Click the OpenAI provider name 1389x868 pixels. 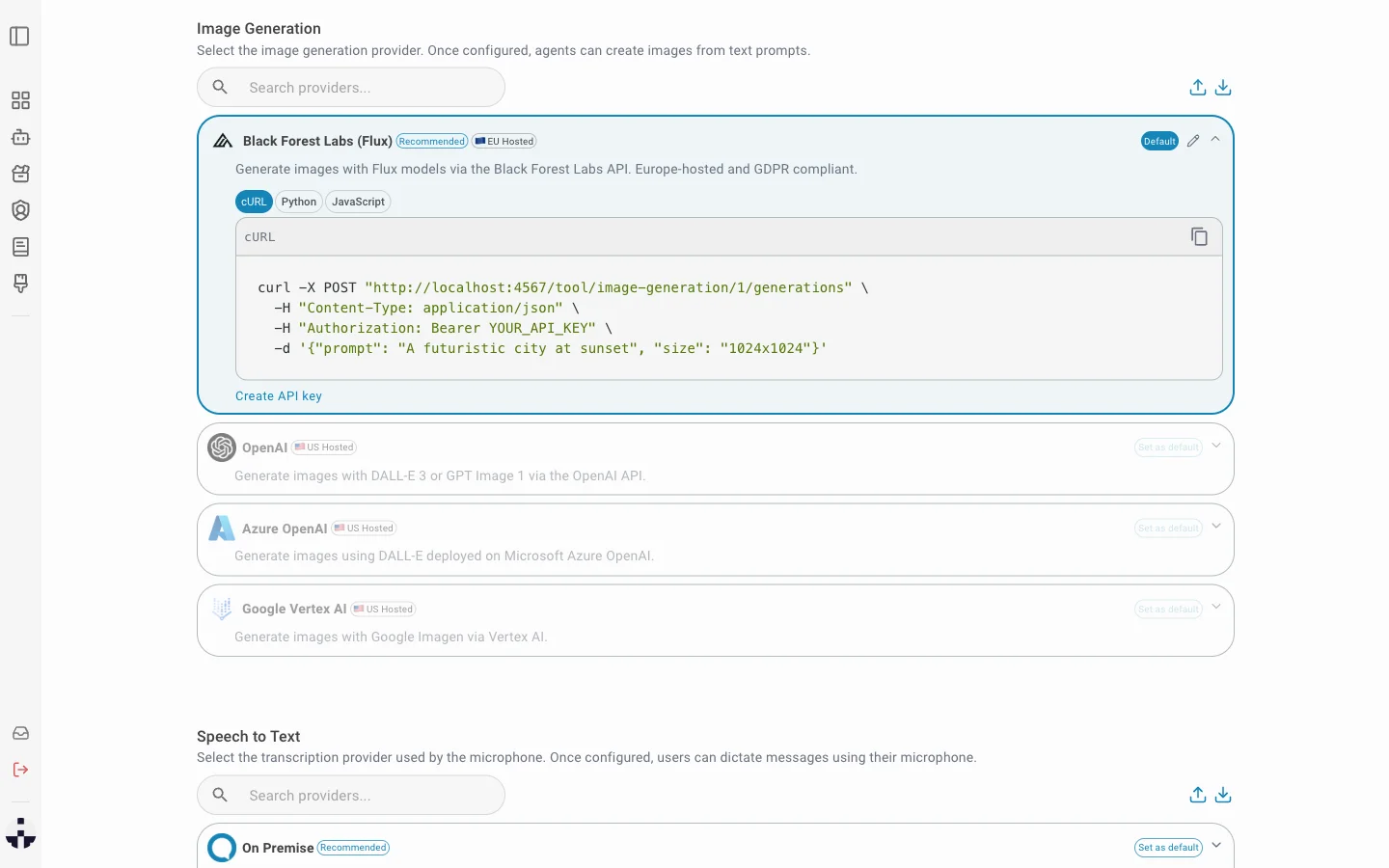264,448
